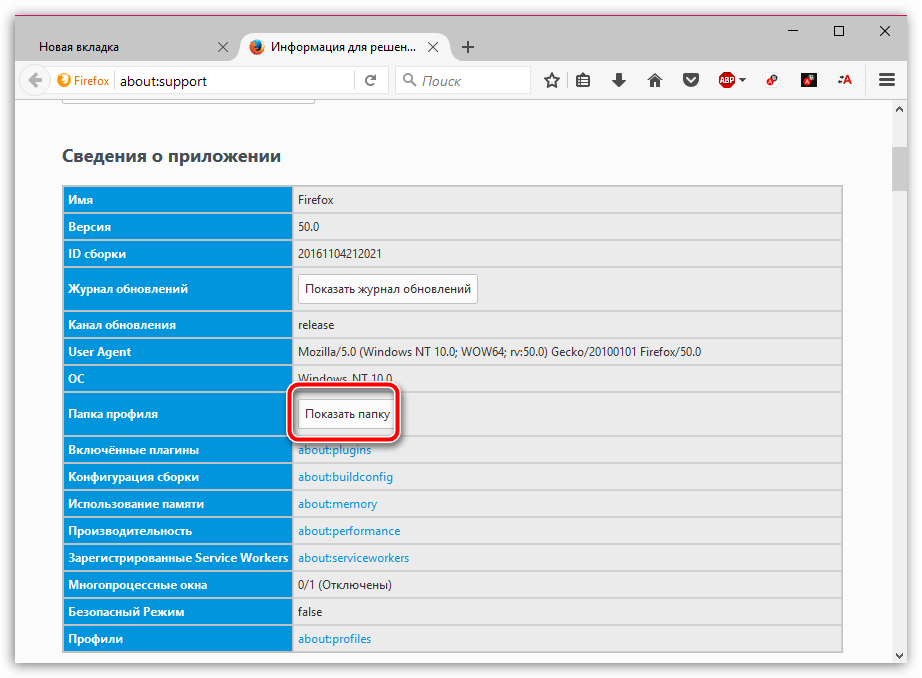922x678 pixels.
Task: Open the hamburger menu
Action: point(886,81)
